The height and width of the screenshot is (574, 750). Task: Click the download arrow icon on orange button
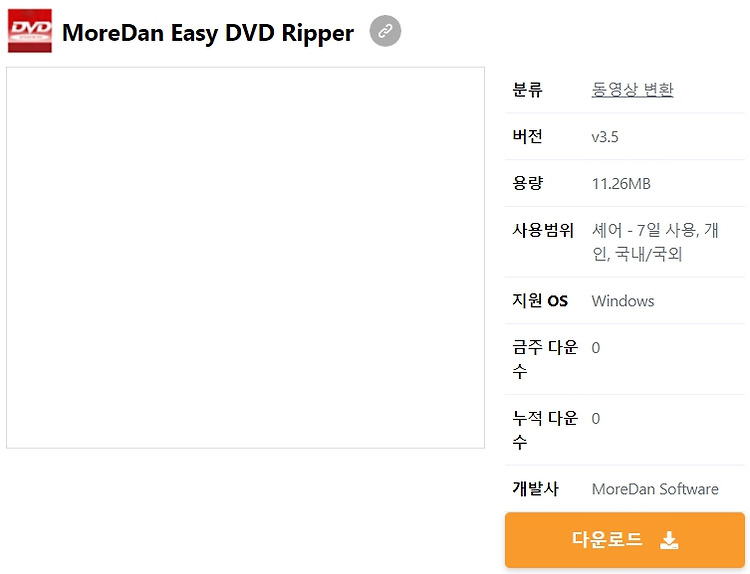coord(669,540)
